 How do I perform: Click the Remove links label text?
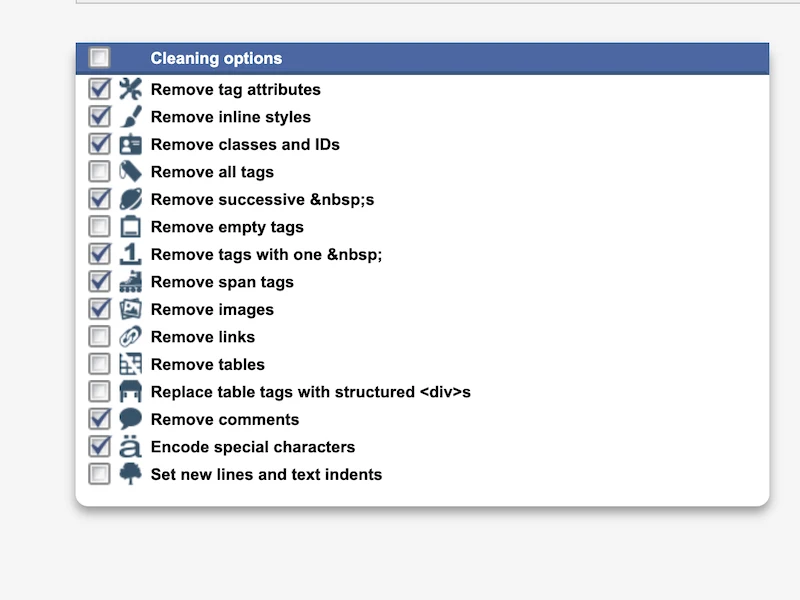[202, 337]
